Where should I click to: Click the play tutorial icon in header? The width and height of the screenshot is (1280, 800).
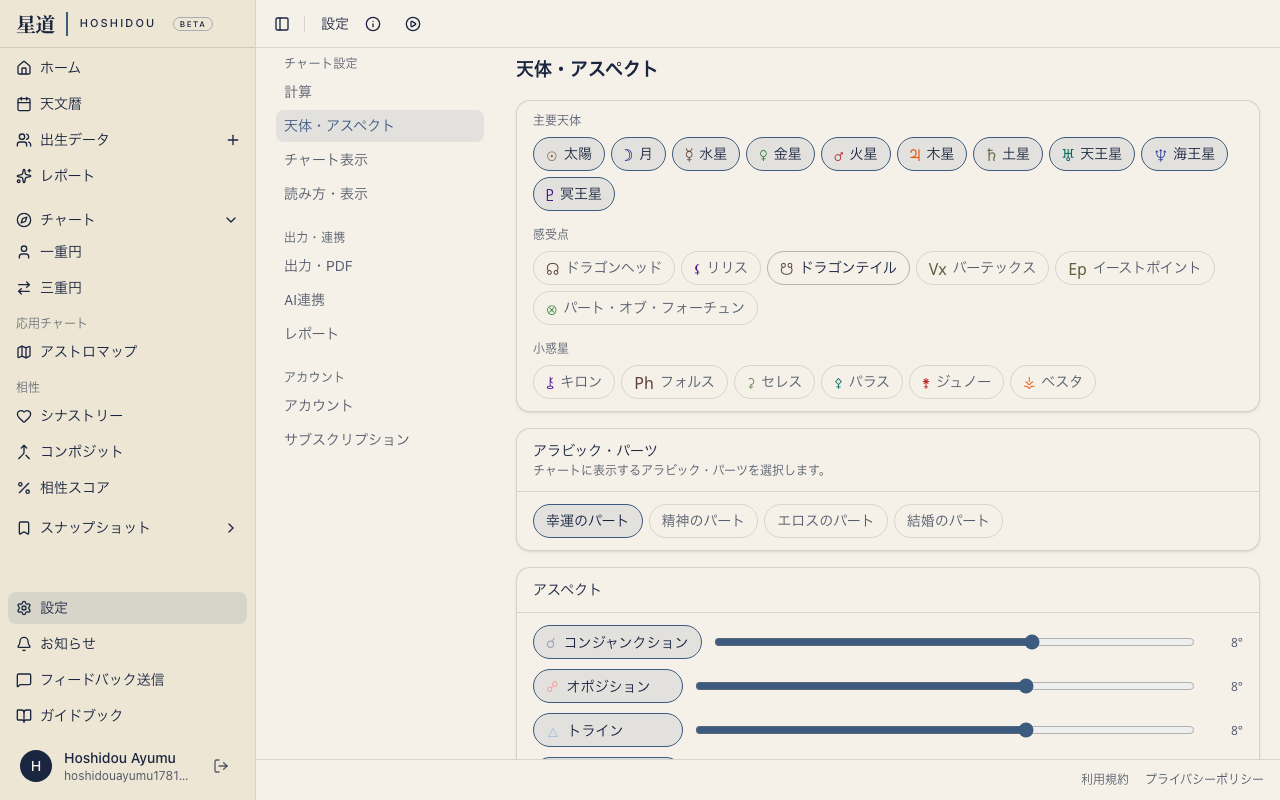click(413, 24)
